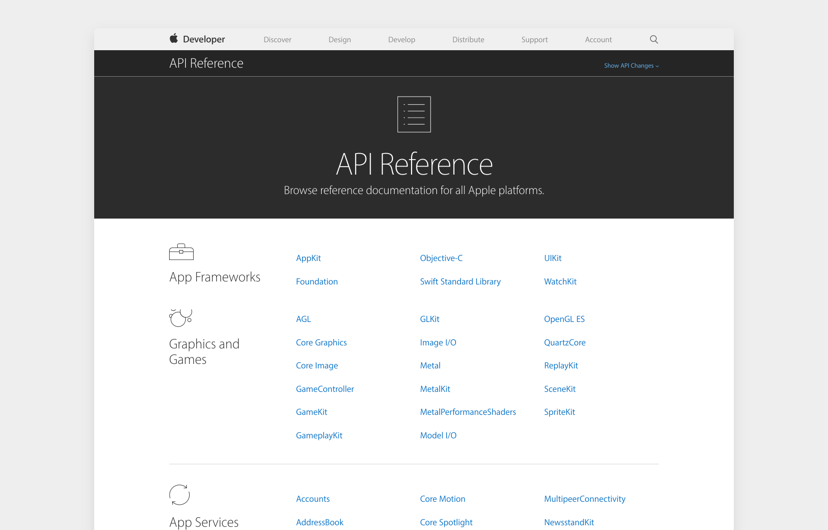The height and width of the screenshot is (530, 828).
Task: Click the Graphics and Games heading
Action: tap(204, 352)
